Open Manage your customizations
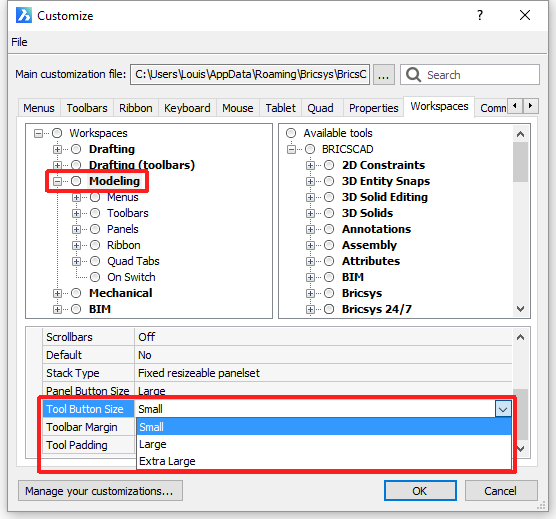556x519 pixels. click(100, 491)
